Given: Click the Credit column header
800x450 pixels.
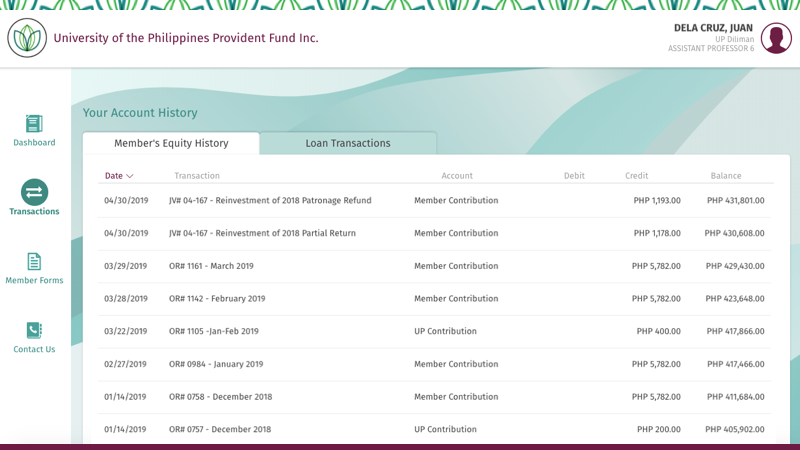Looking at the screenshot, I should [637, 176].
